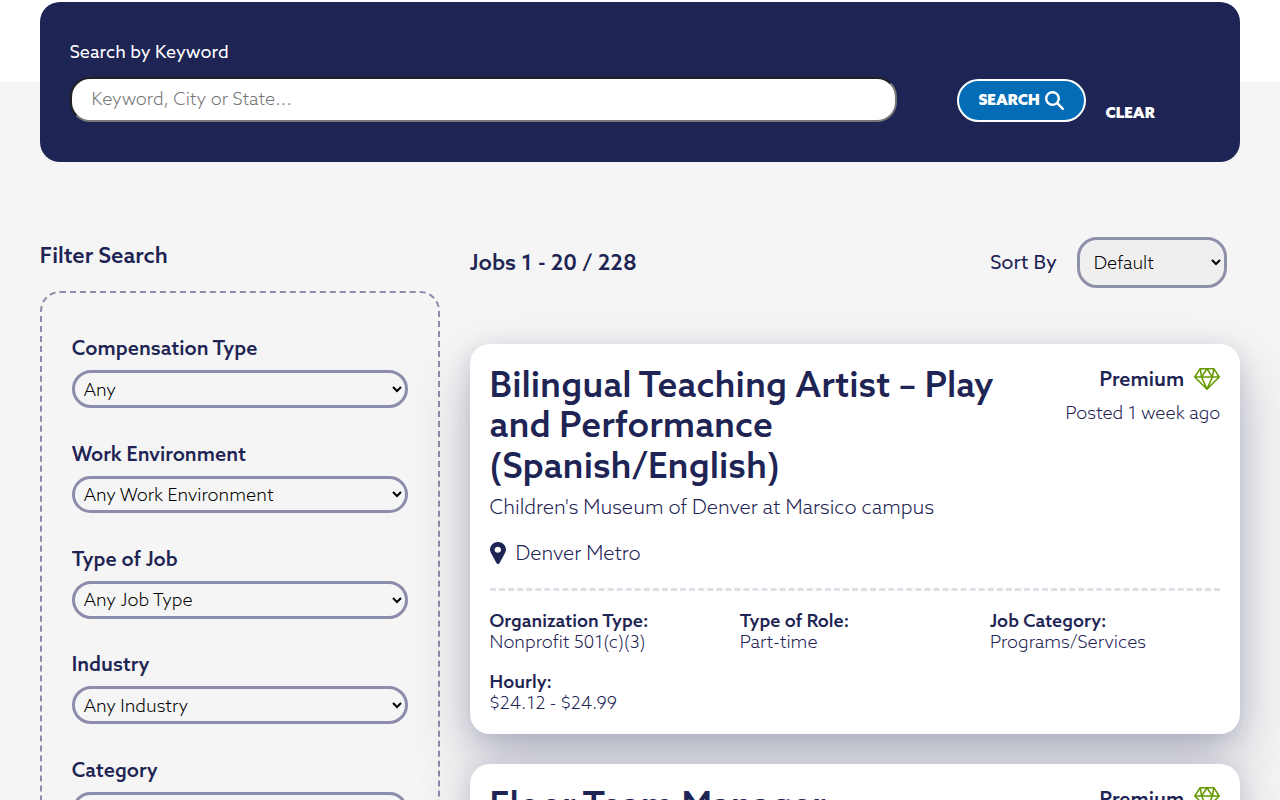Screen dimensions: 1280x800
Task: Open the Sort By dropdown
Action: click(x=1151, y=262)
